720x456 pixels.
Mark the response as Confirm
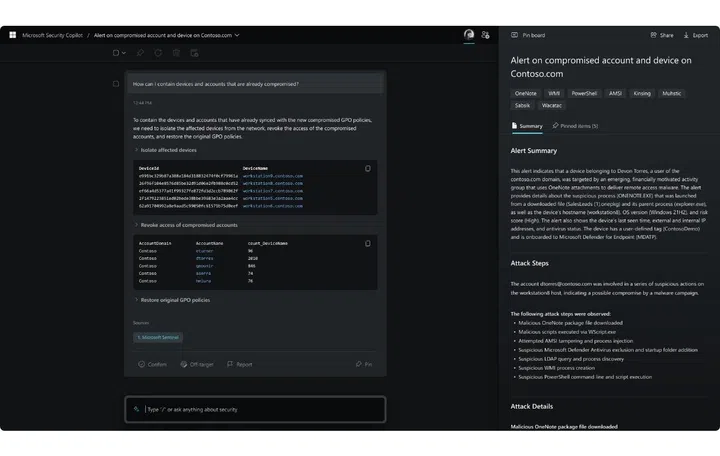point(152,364)
